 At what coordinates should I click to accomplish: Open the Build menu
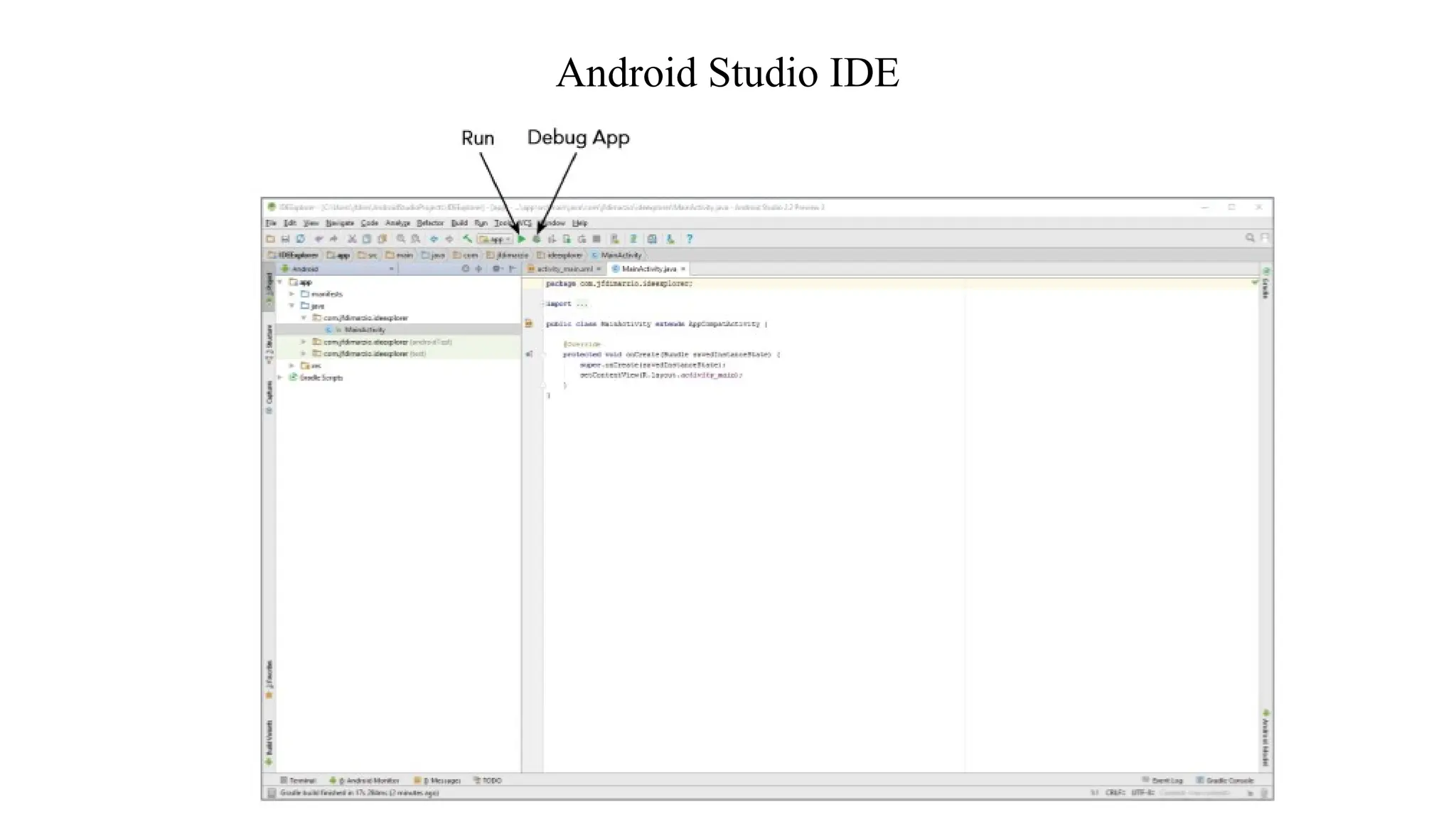tap(459, 223)
